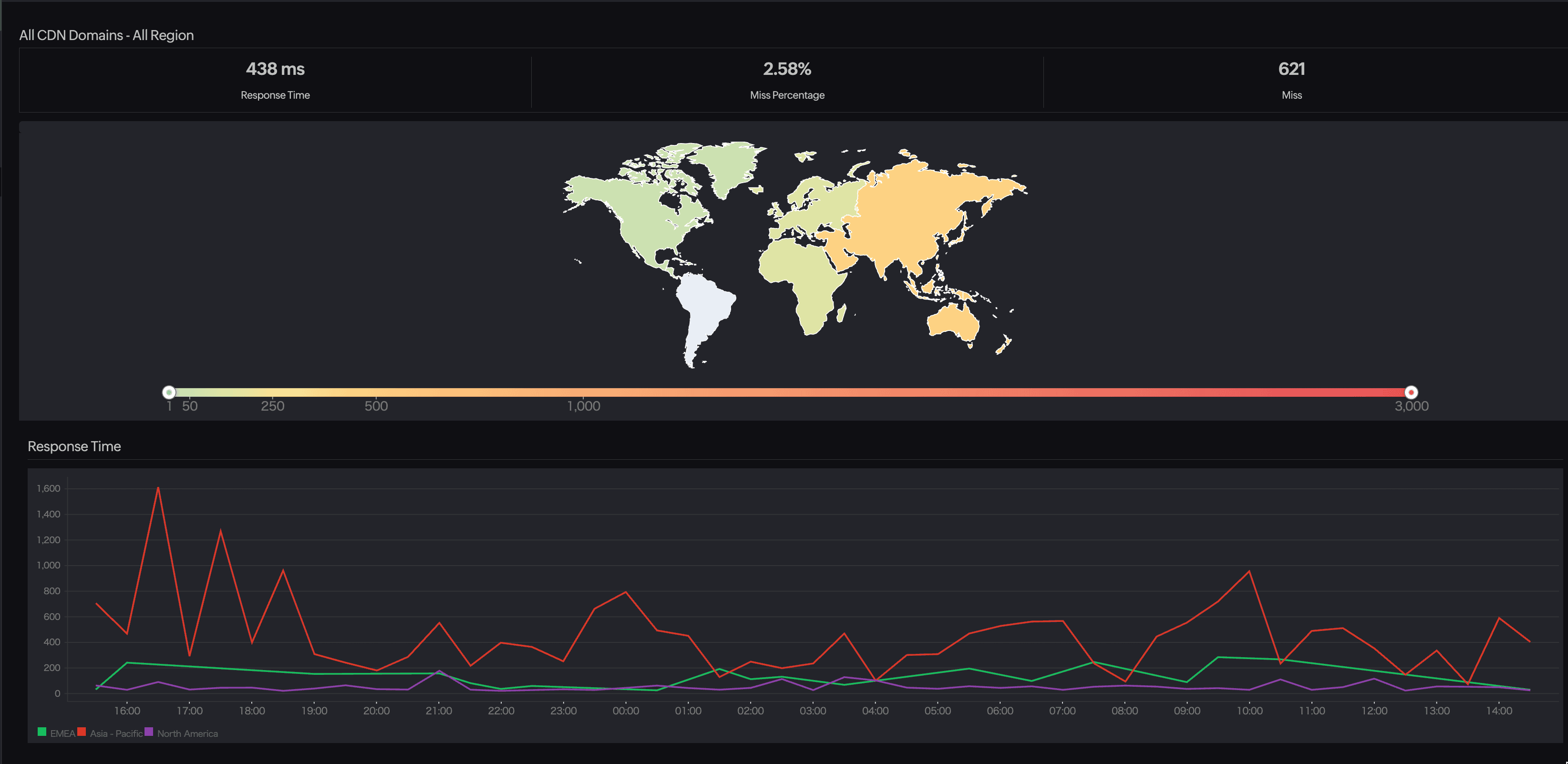Click the All CDN Domains - All Region title
Viewport: 1568px width, 764px height.
pos(107,35)
